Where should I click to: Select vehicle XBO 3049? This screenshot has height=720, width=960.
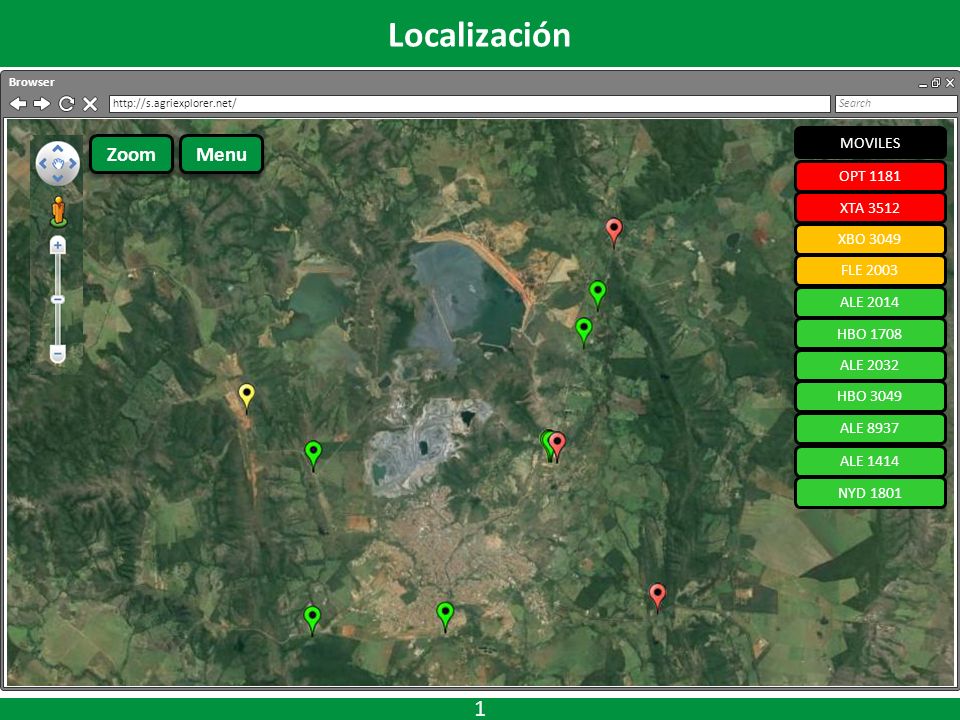click(x=870, y=239)
